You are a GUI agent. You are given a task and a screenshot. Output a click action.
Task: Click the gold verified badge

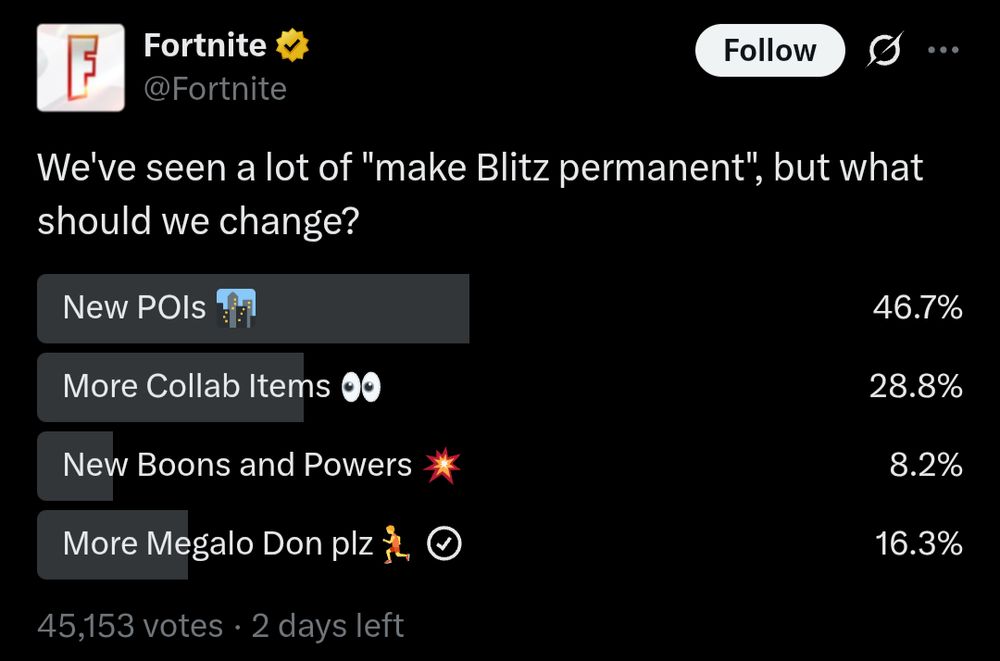point(292,45)
